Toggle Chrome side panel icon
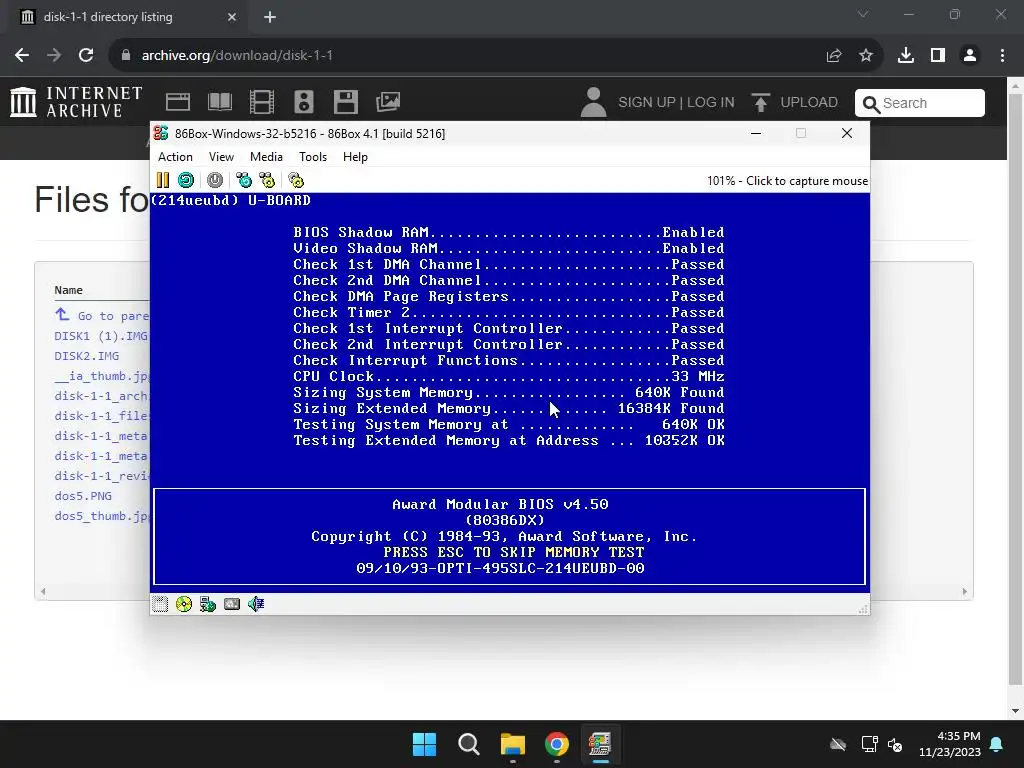 (x=938, y=56)
